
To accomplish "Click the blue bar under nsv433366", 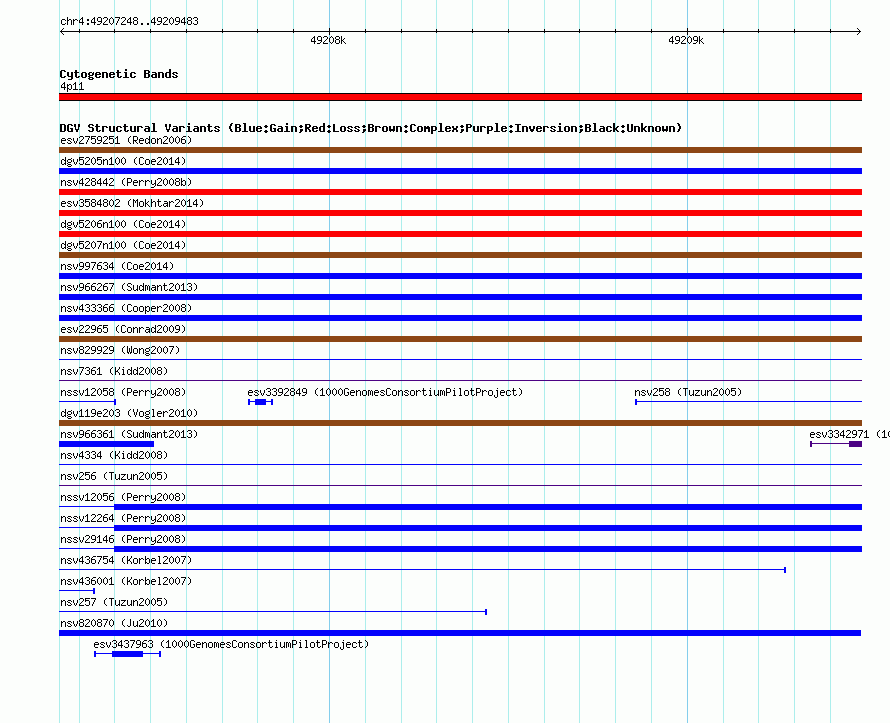I will coord(460,318).
